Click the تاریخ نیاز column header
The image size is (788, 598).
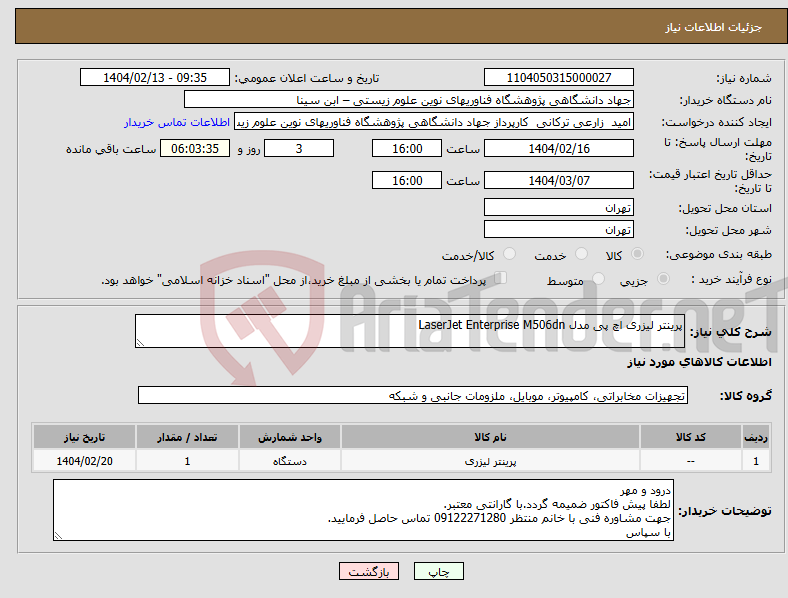point(84,437)
